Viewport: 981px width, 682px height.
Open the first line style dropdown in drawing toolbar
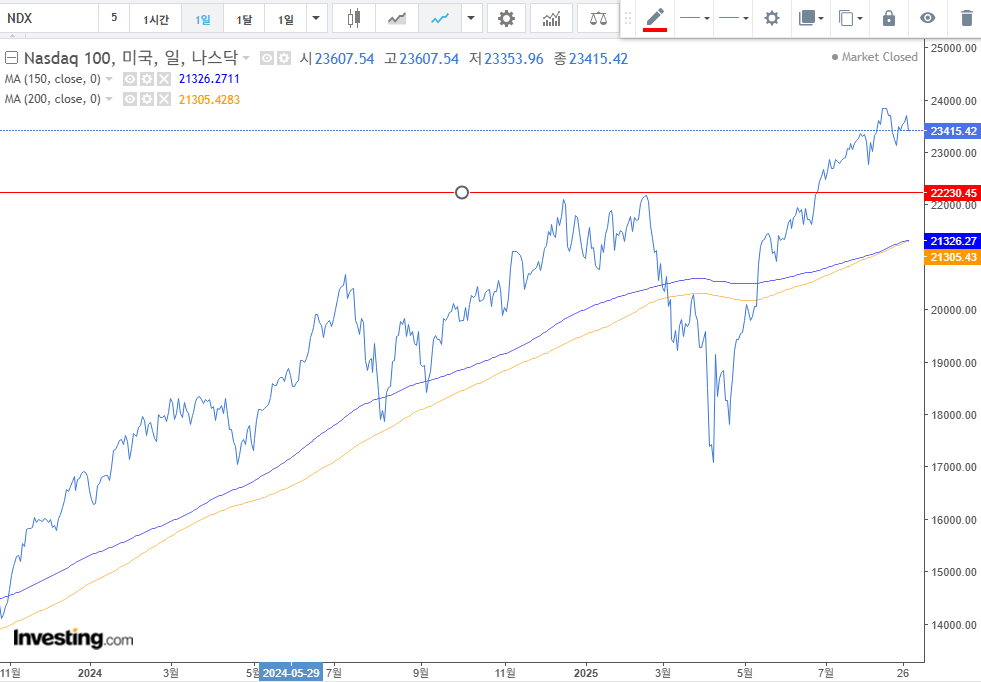click(694, 18)
